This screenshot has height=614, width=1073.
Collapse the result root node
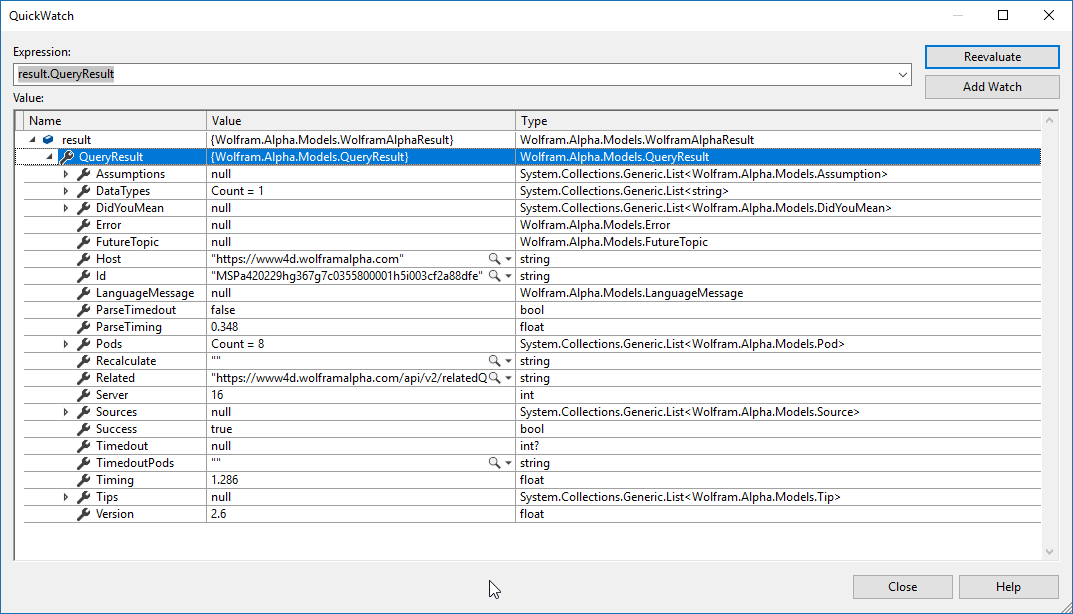pos(32,140)
